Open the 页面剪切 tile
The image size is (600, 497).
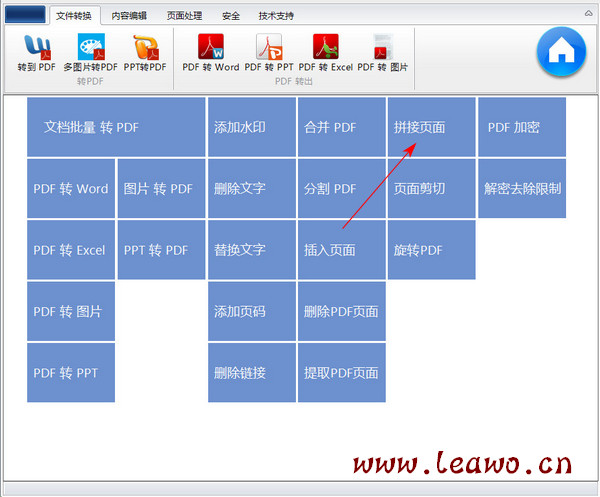click(432, 189)
